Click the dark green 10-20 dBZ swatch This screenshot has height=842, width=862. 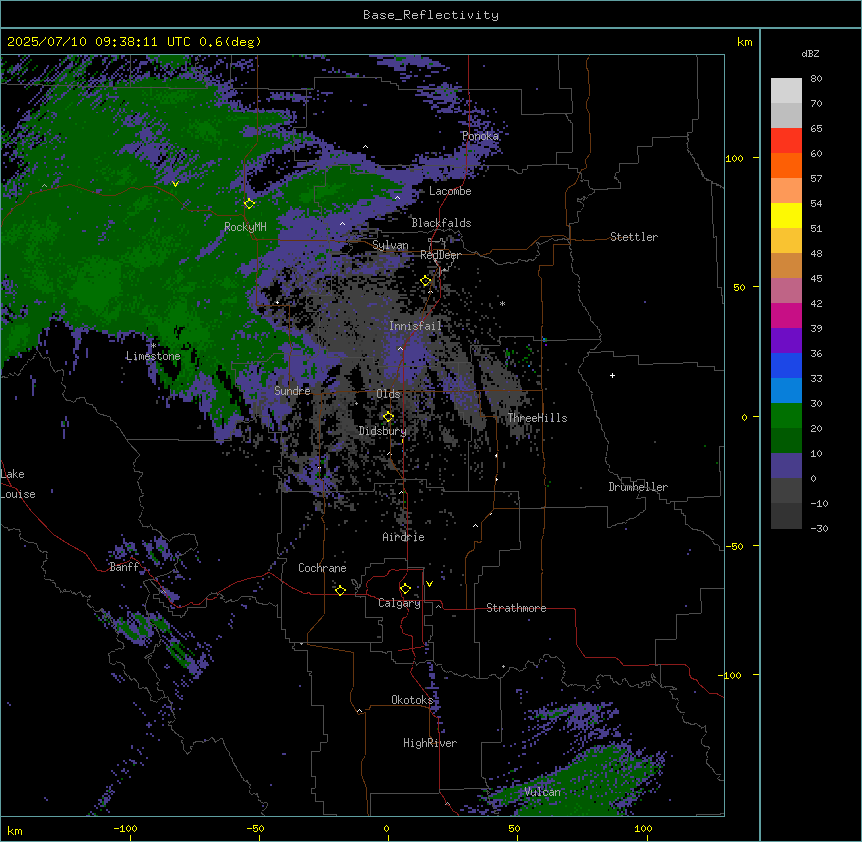[x=786, y=441]
